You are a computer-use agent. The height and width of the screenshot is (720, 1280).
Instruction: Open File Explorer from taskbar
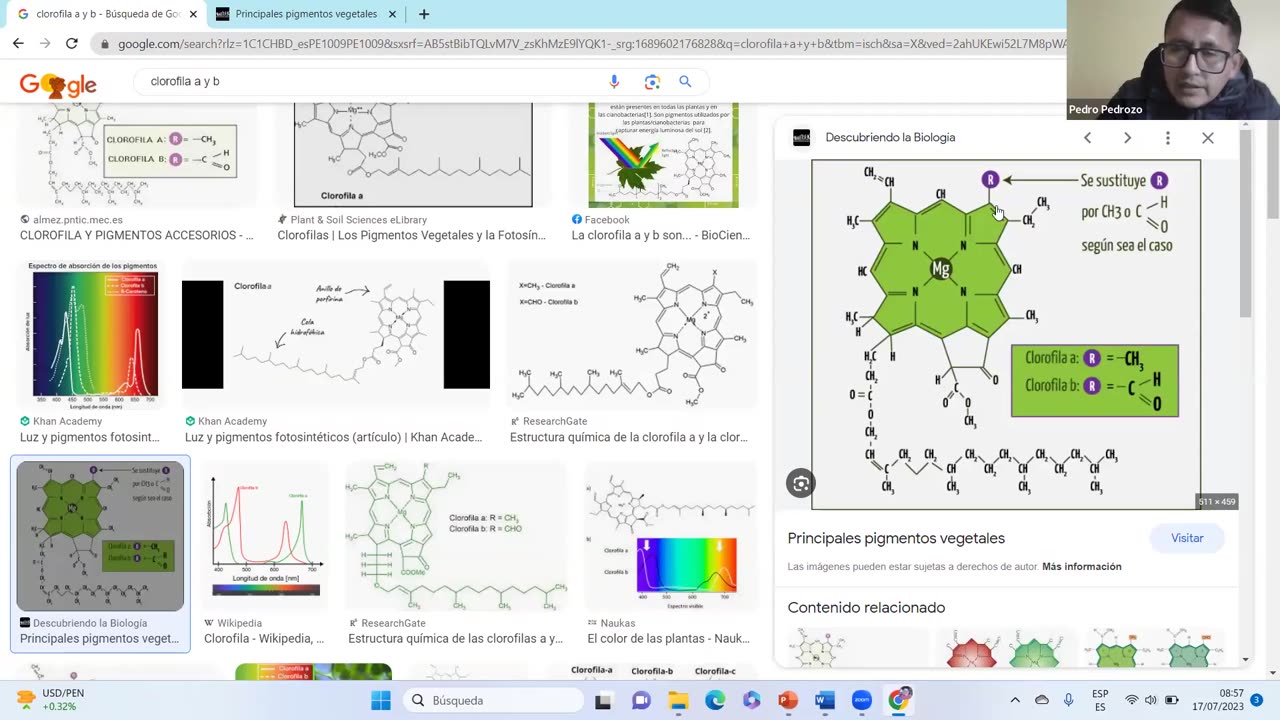pyautogui.click(x=678, y=700)
